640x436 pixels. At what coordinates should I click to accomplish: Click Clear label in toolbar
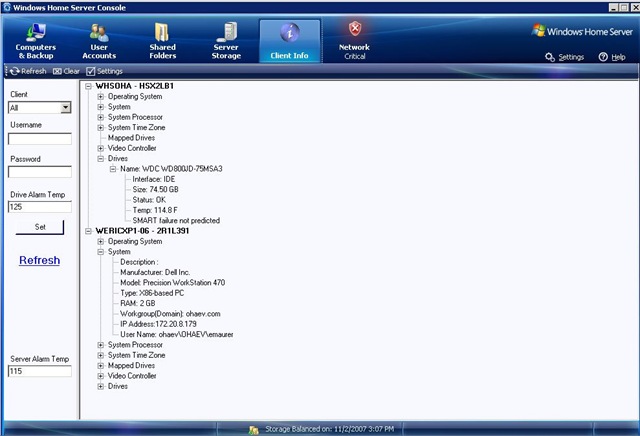pos(71,71)
